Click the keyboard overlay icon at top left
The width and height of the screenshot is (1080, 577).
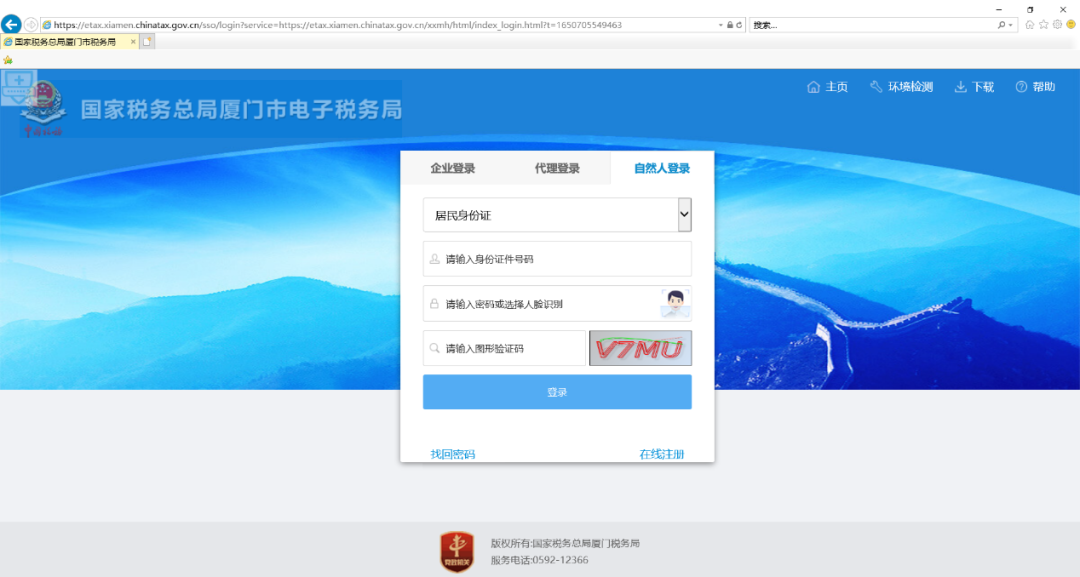(18, 87)
